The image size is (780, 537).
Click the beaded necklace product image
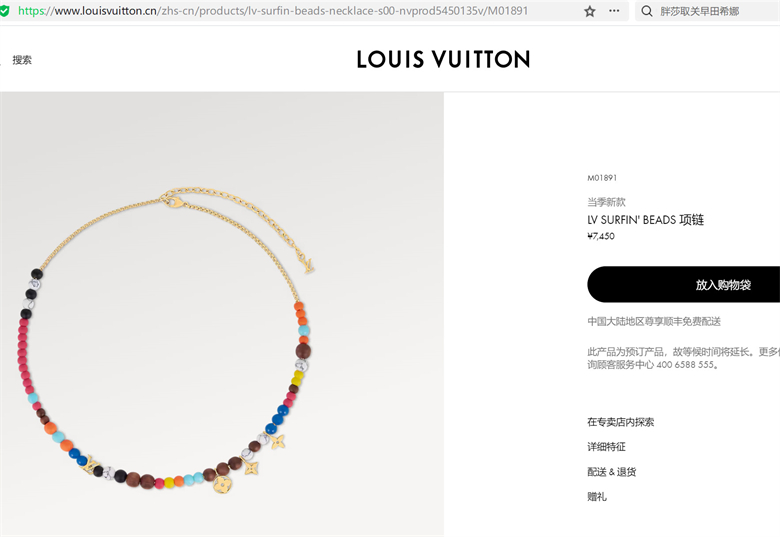221,314
